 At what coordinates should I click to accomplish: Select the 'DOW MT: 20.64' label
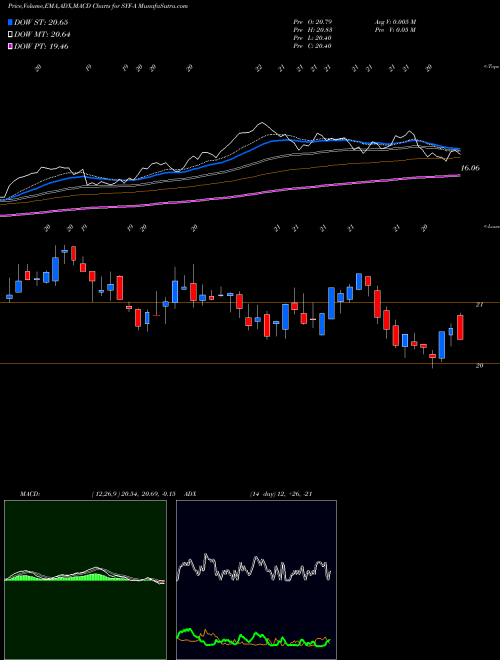click(x=42, y=35)
